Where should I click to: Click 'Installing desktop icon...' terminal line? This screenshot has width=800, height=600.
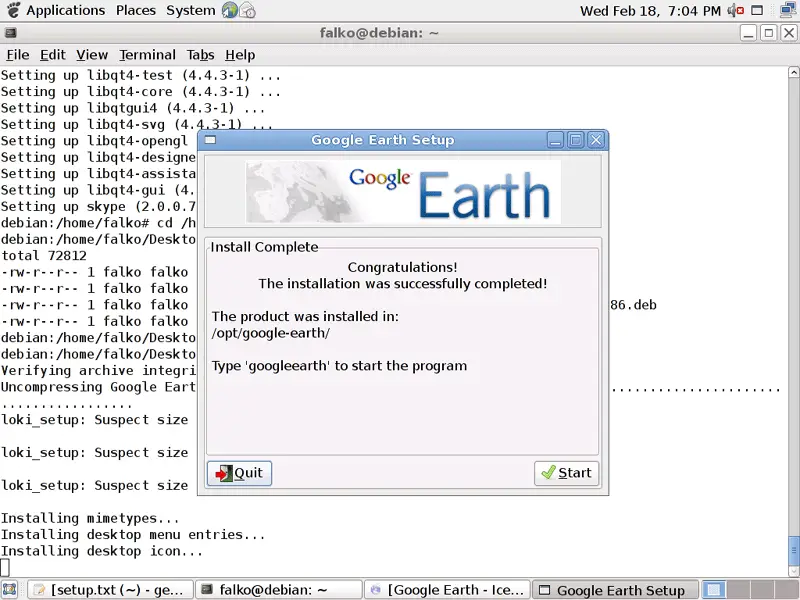[102, 551]
